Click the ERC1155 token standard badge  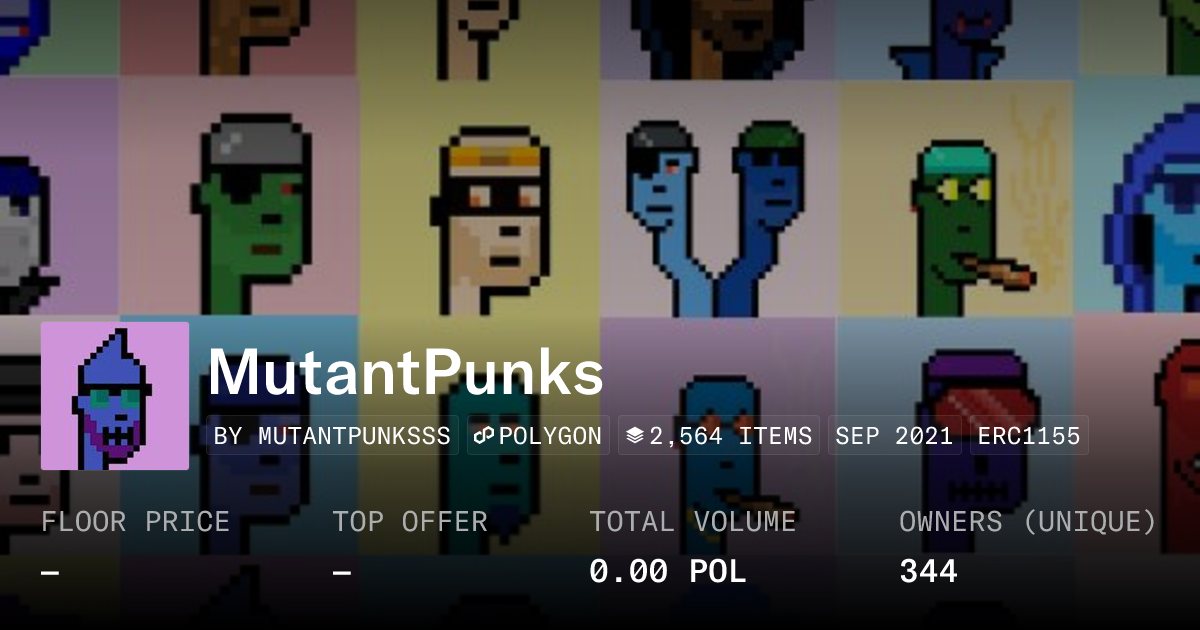click(x=1029, y=436)
